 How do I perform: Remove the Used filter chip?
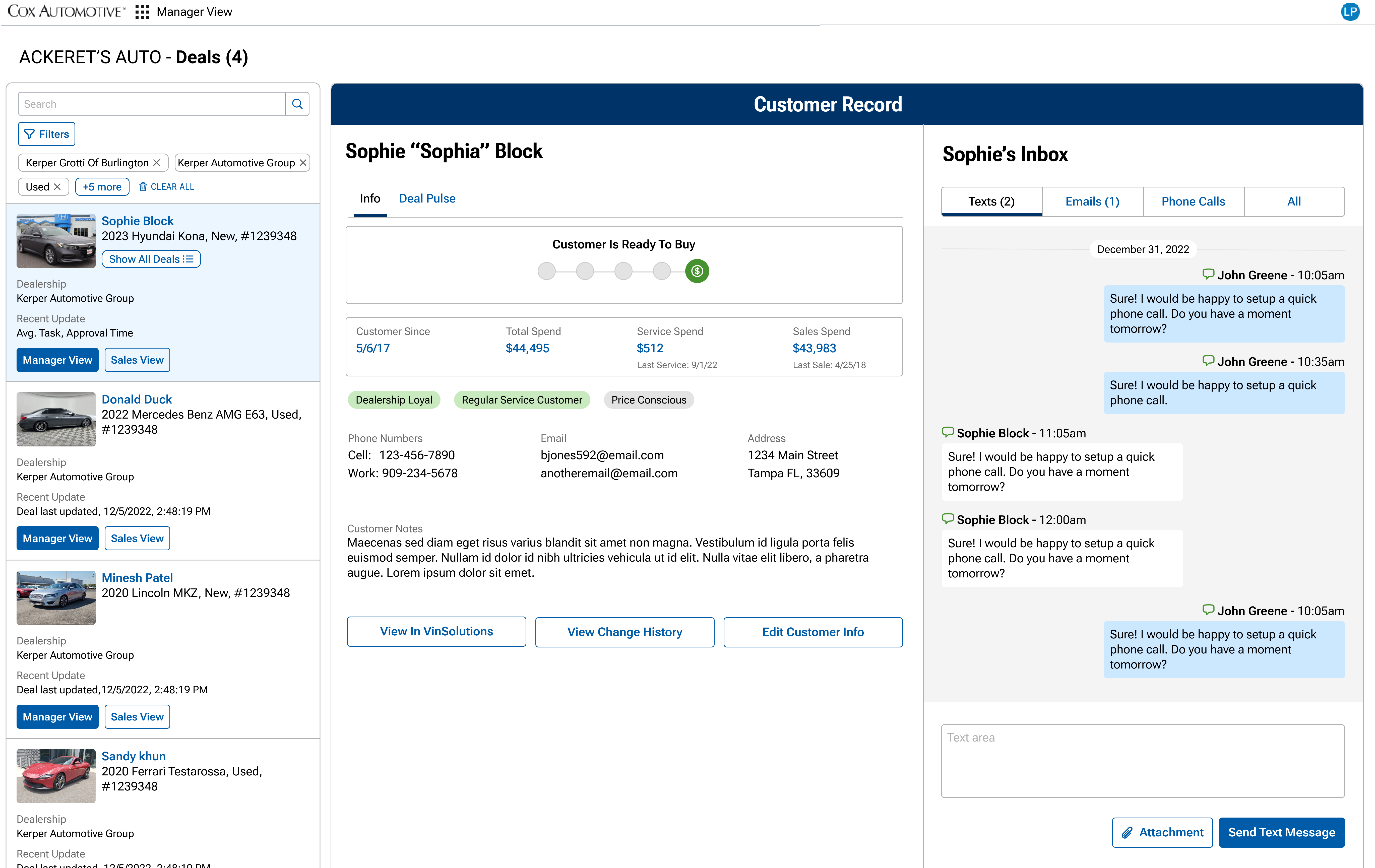(57, 187)
